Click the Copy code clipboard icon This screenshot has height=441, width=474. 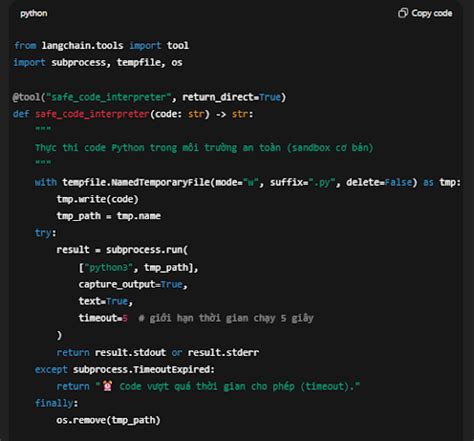pyautogui.click(x=403, y=13)
